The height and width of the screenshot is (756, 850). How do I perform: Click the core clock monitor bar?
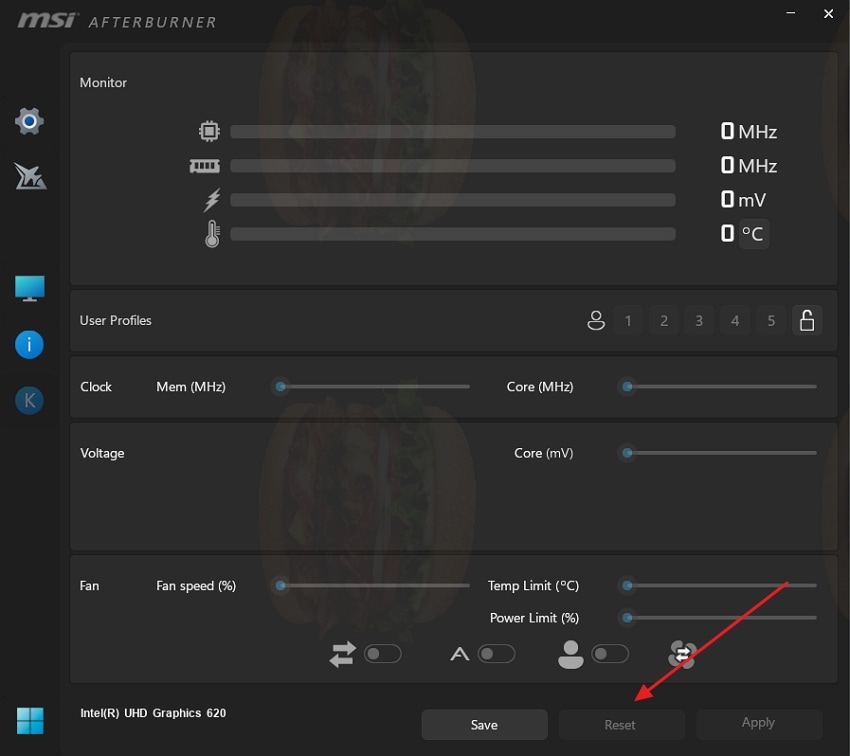[453, 132]
